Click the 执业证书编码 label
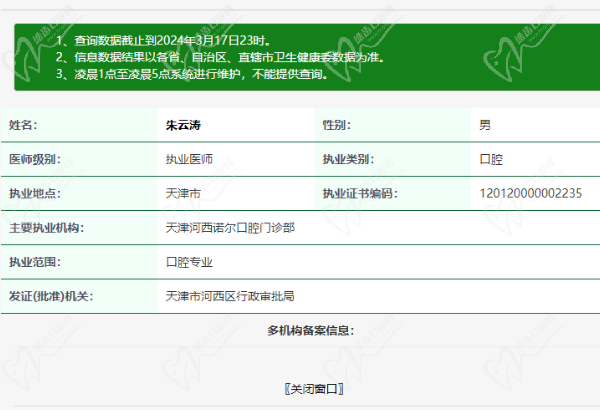Image resolution: width=600 pixels, height=410 pixels. pyautogui.click(x=360, y=193)
